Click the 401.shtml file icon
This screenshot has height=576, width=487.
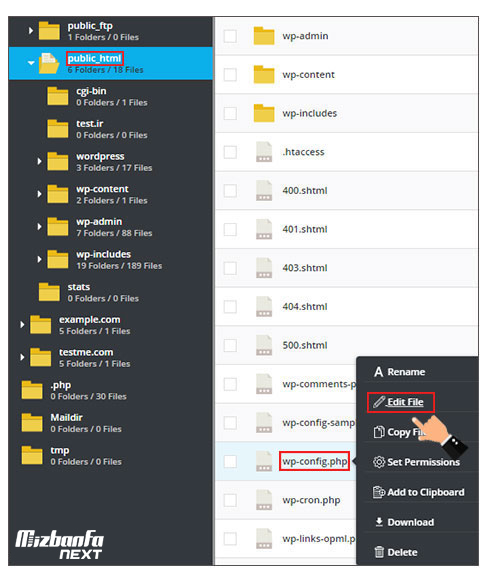point(264,229)
